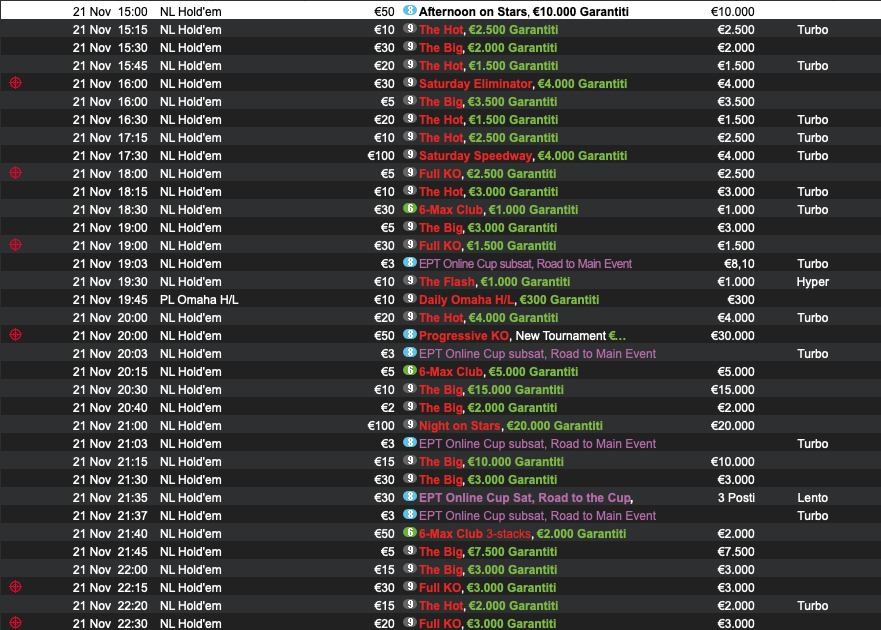Click the 3 Posti prize cell
Viewport: 881px width, 630px height.
point(736,497)
